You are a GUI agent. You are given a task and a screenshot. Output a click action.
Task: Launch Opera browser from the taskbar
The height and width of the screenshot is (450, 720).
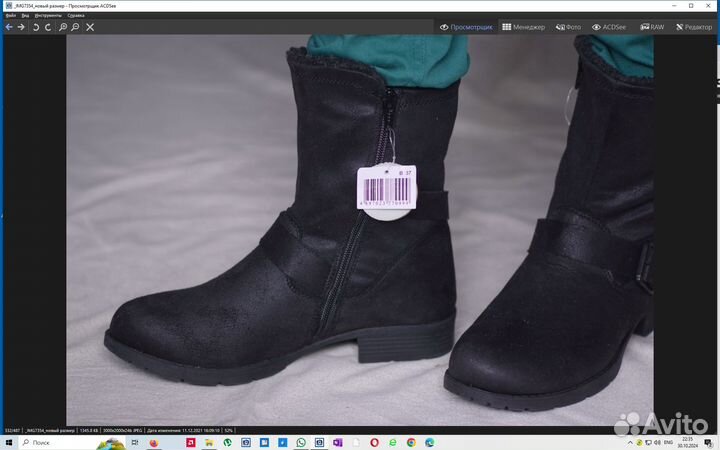pos(374,443)
